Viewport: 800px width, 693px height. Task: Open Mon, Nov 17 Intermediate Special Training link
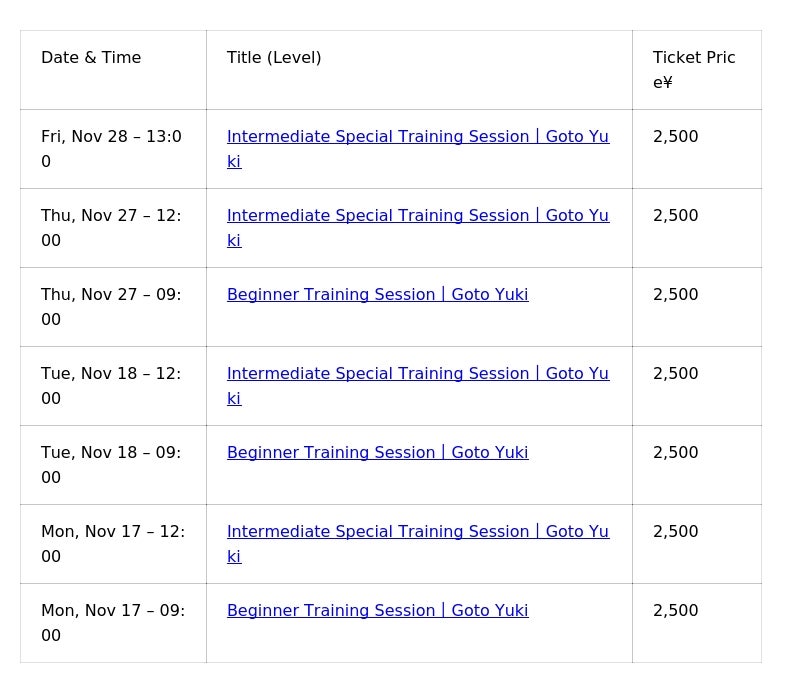(417, 532)
